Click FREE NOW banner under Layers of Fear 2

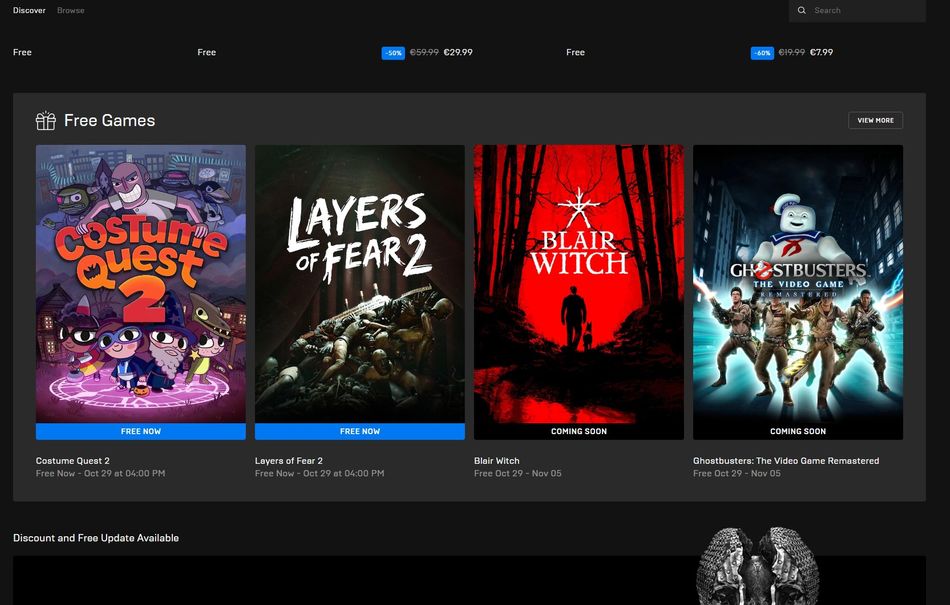click(x=360, y=431)
